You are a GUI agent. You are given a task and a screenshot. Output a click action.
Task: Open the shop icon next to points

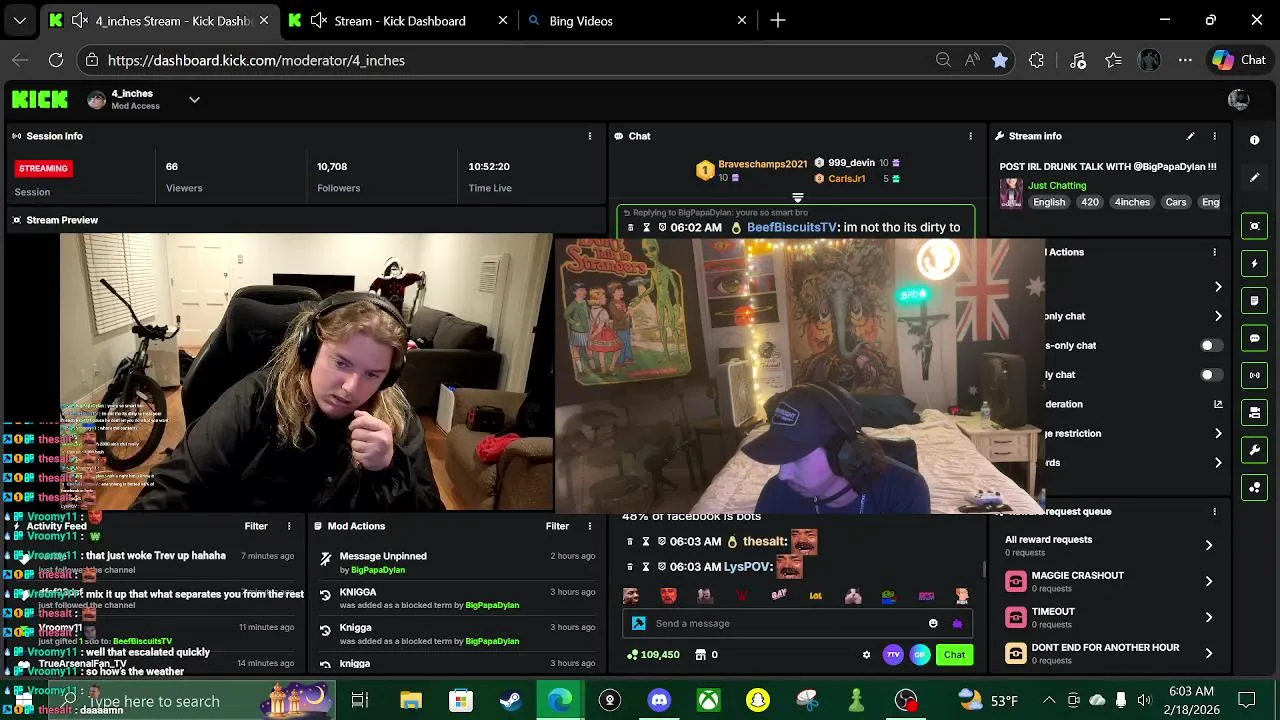[700, 655]
